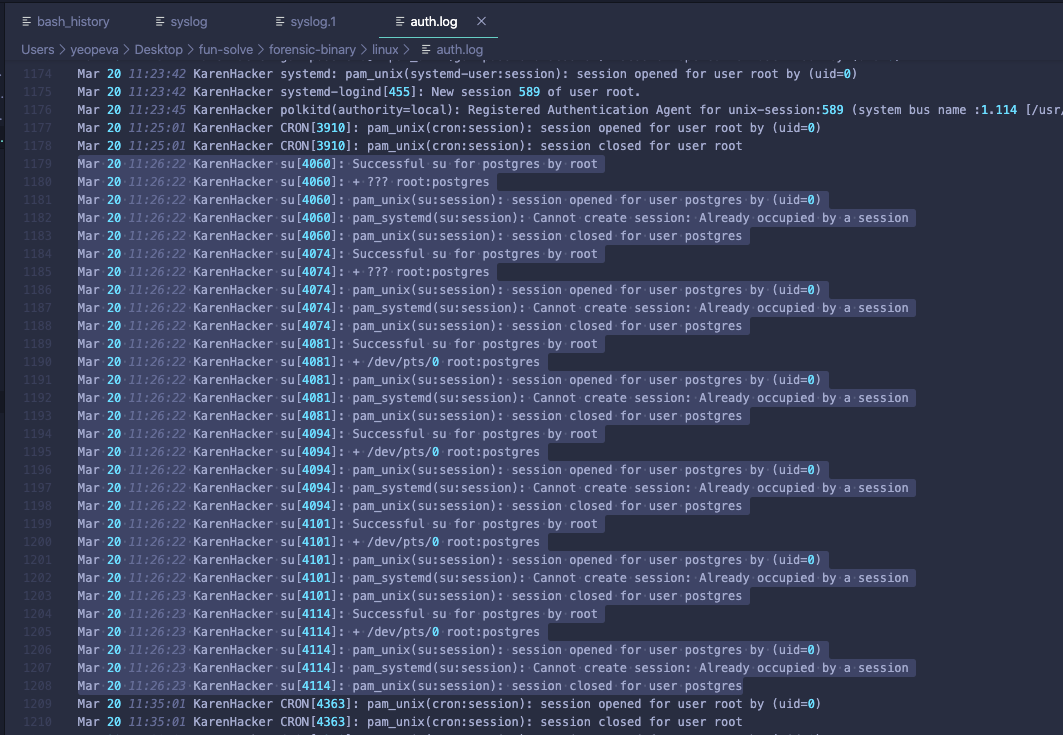Click the syslog tab file icon
The image size is (1063, 735).
coord(160,22)
